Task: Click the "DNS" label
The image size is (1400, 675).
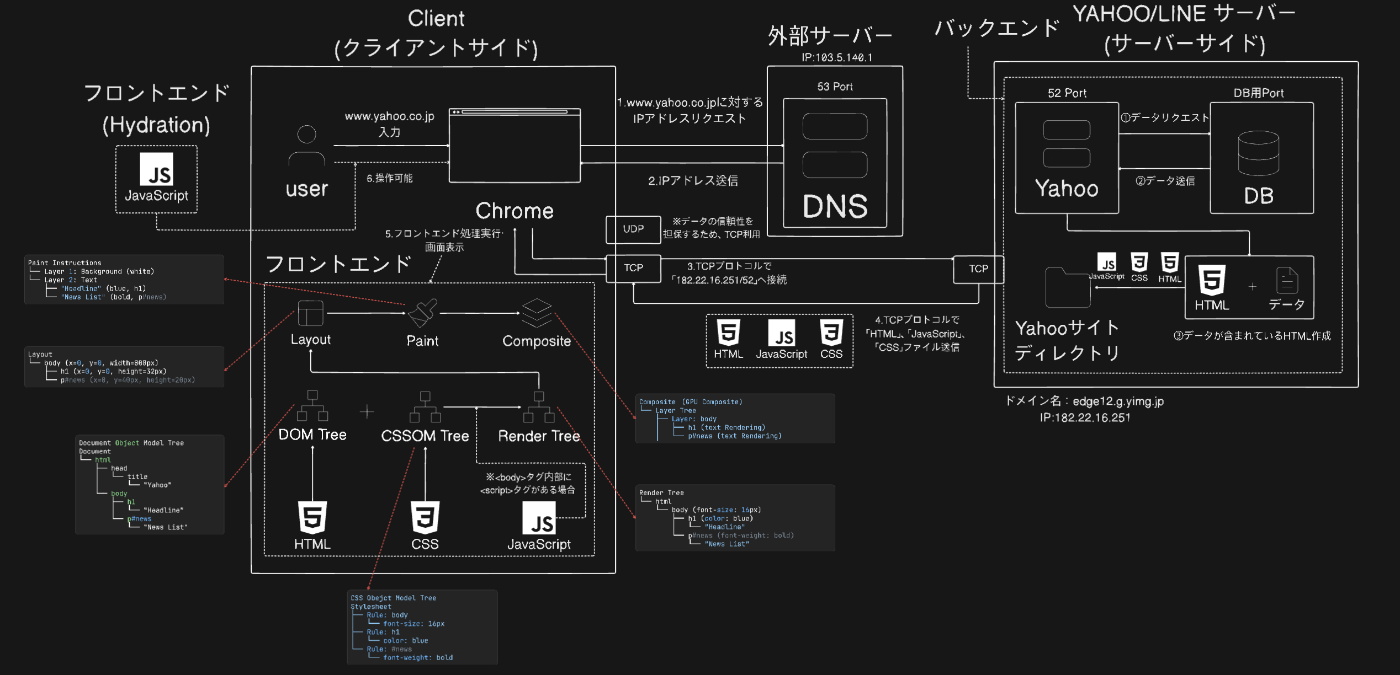Action: [834, 205]
